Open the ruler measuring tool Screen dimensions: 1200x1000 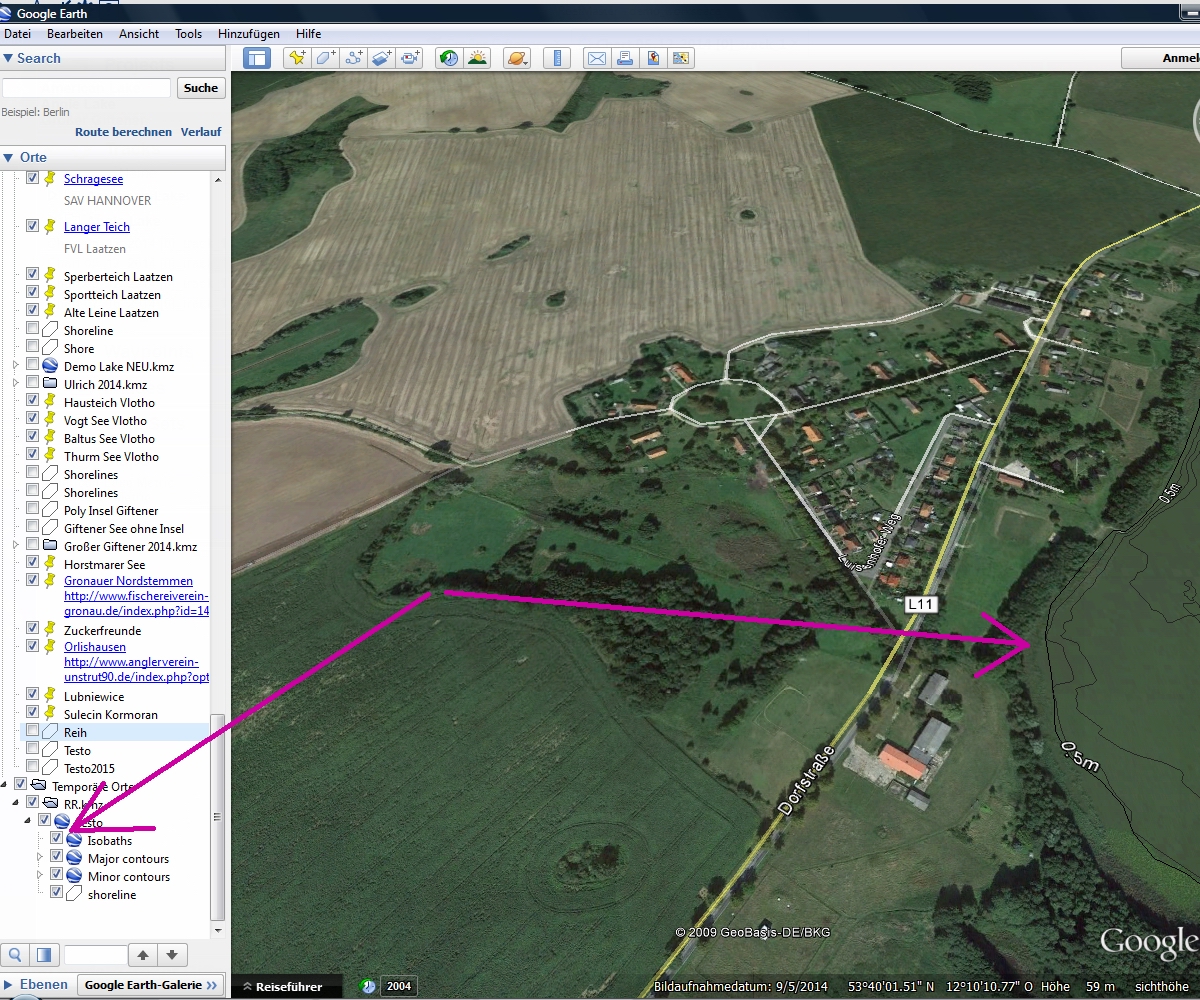coord(557,58)
